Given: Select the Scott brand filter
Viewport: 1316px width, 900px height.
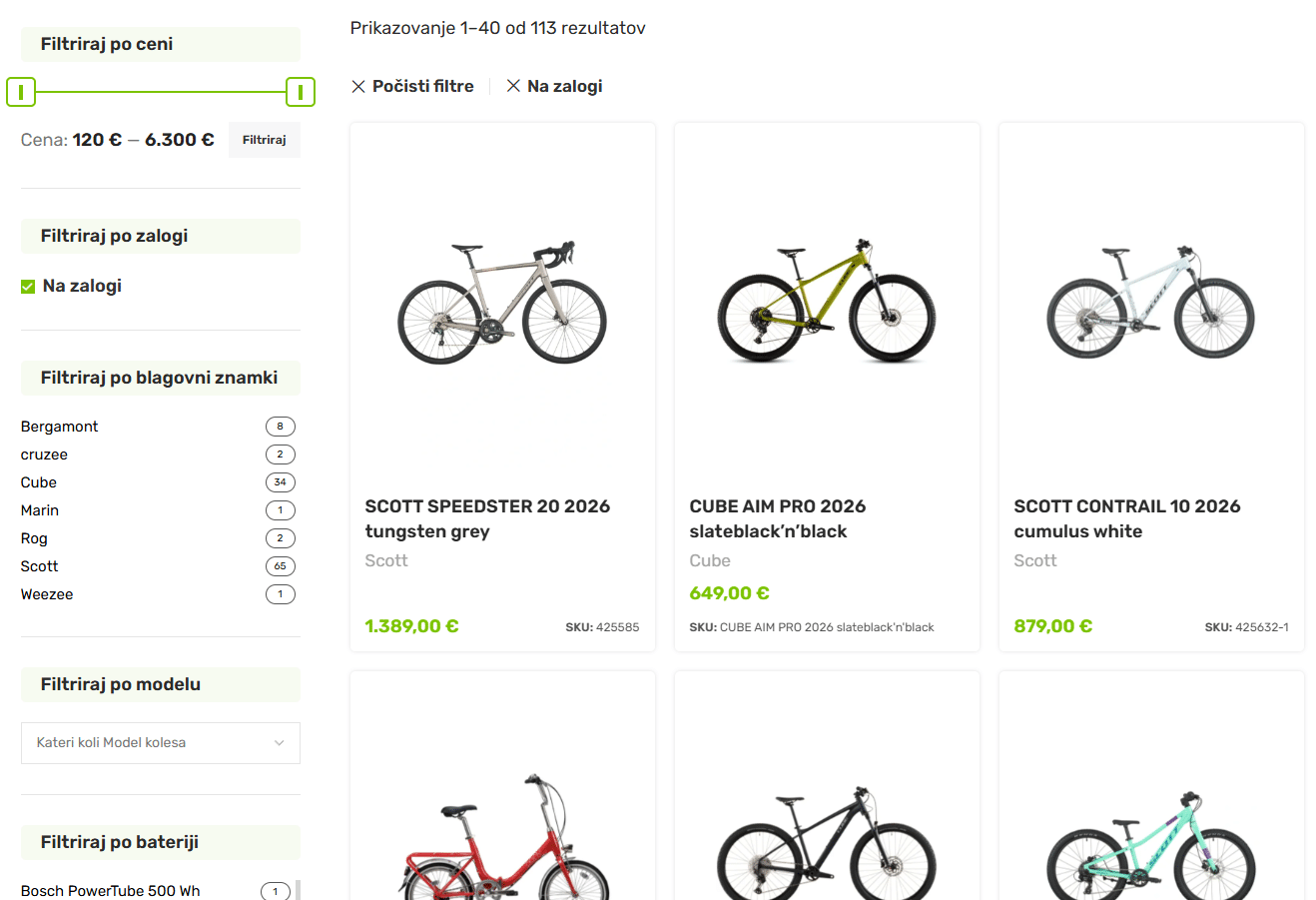Looking at the screenshot, I should 40,566.
